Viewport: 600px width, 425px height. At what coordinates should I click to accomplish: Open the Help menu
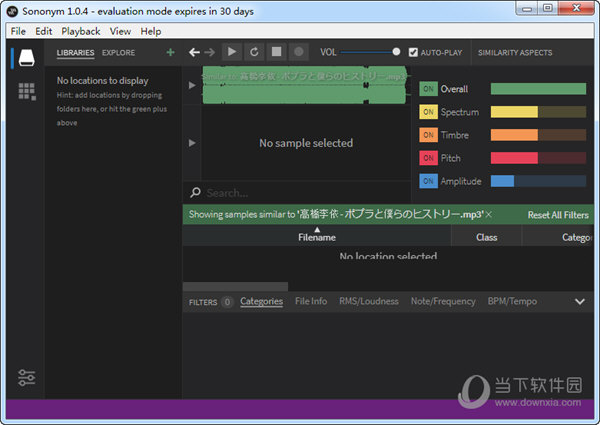[150, 31]
